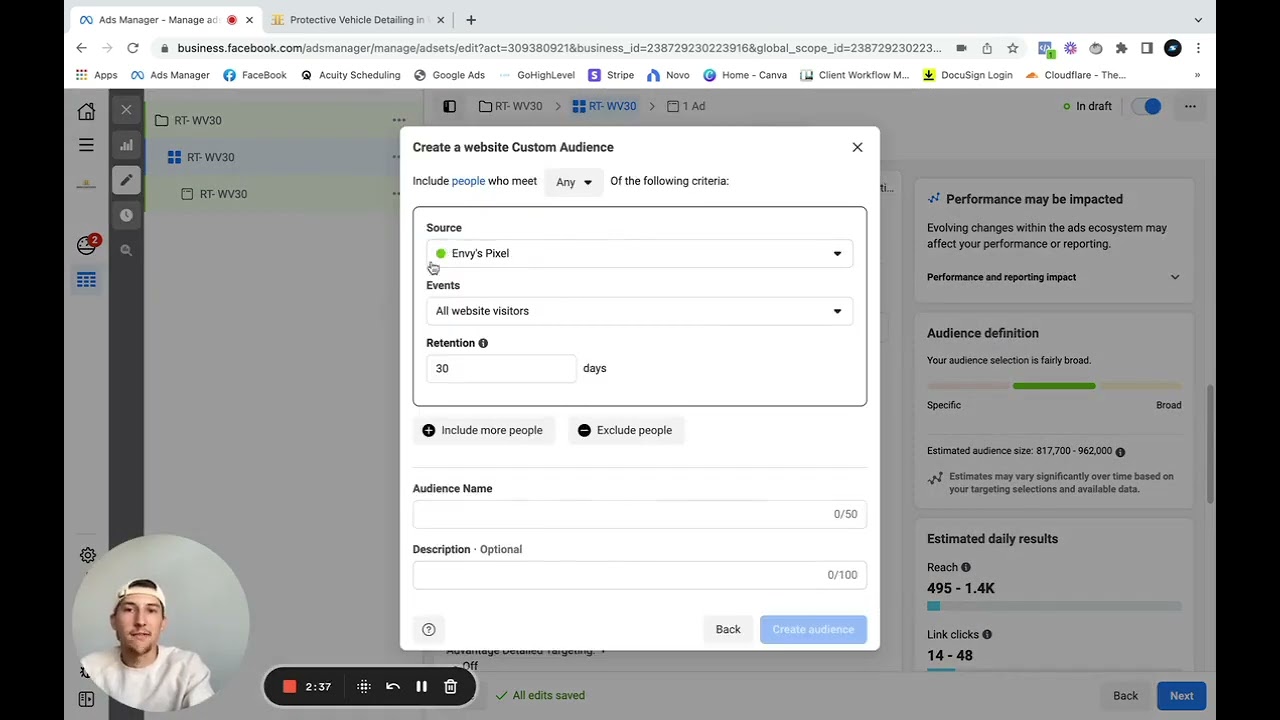Click RT- WV30 ad set breadcrumb

coord(604,106)
